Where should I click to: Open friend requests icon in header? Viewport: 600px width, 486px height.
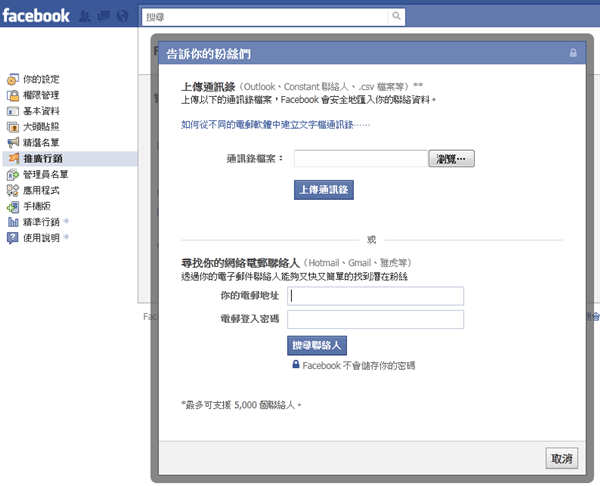pos(85,16)
